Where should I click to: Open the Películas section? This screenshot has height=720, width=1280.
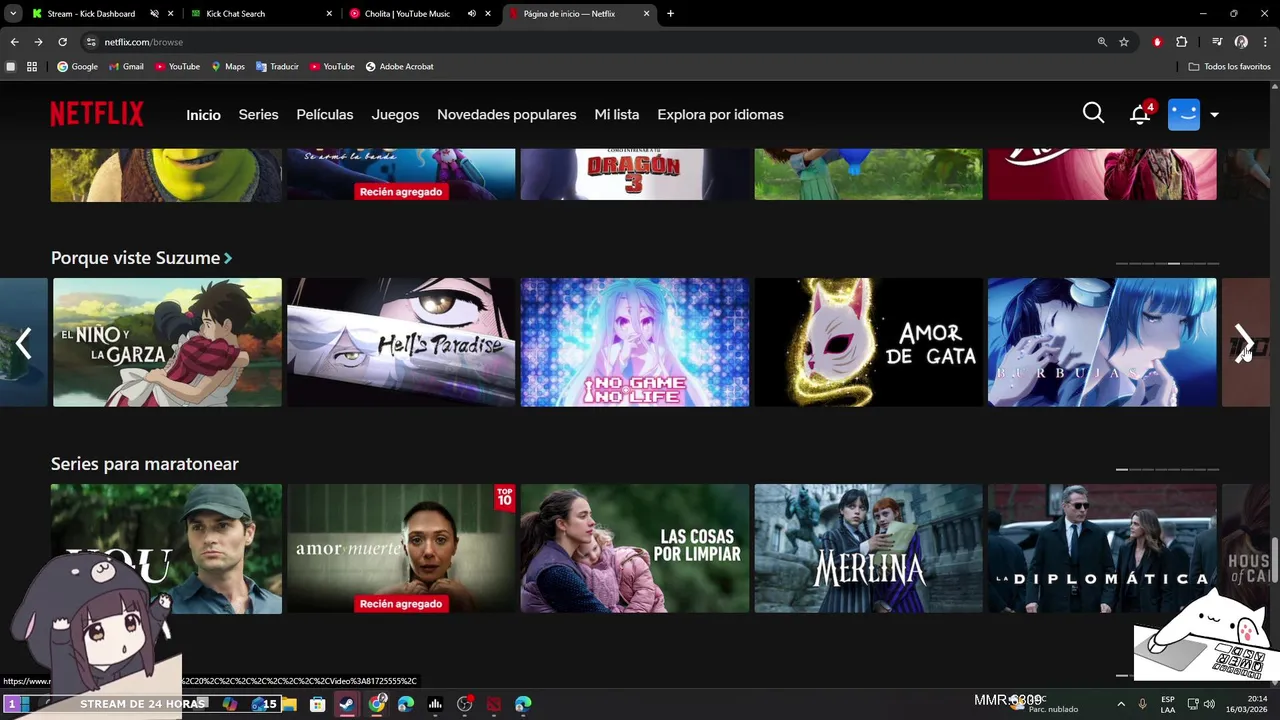coord(325,115)
